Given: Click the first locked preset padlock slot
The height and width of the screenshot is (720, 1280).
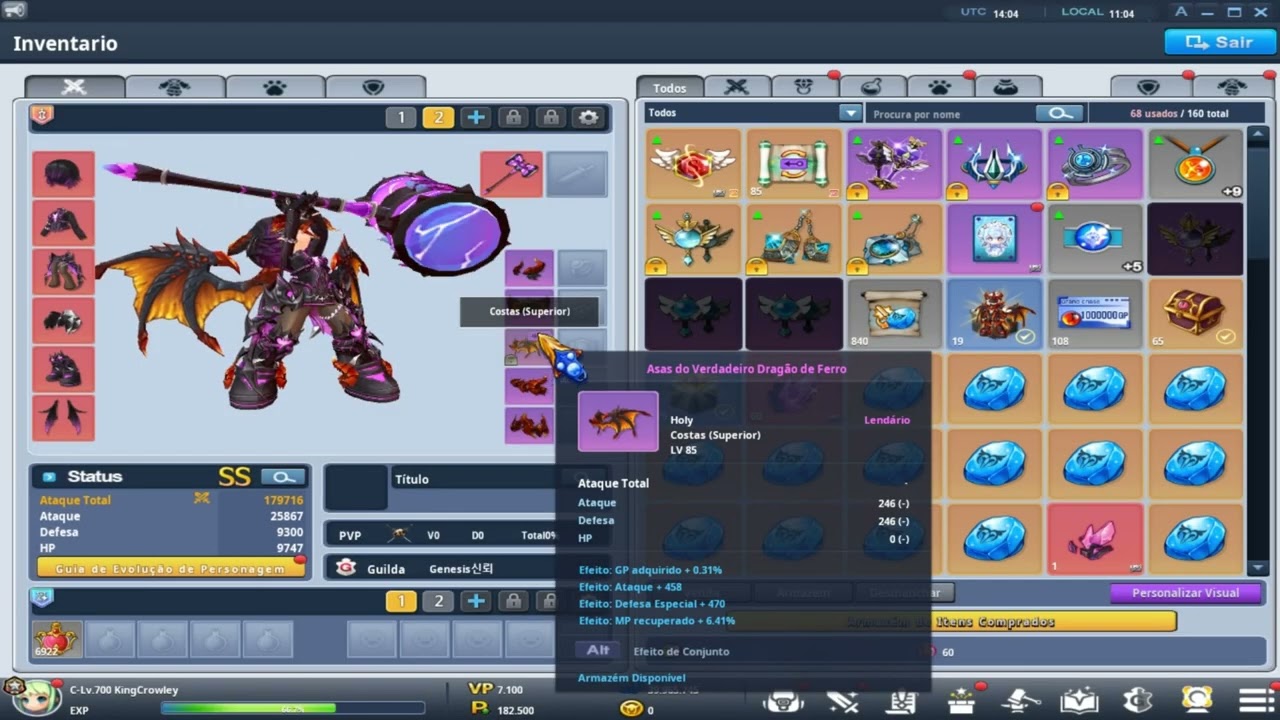Looking at the screenshot, I should point(513,117).
